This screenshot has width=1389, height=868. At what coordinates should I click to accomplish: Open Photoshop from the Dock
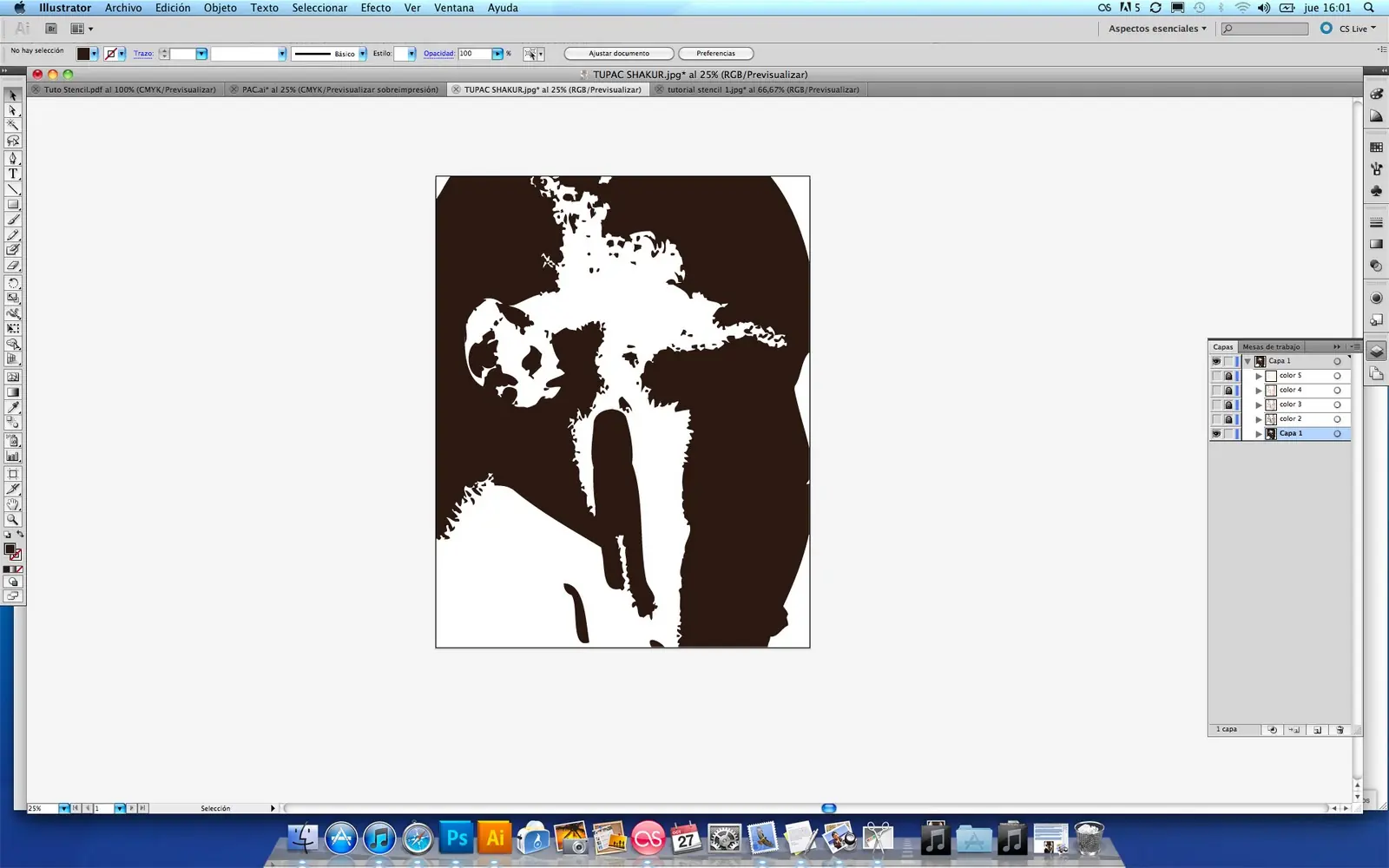click(x=457, y=838)
